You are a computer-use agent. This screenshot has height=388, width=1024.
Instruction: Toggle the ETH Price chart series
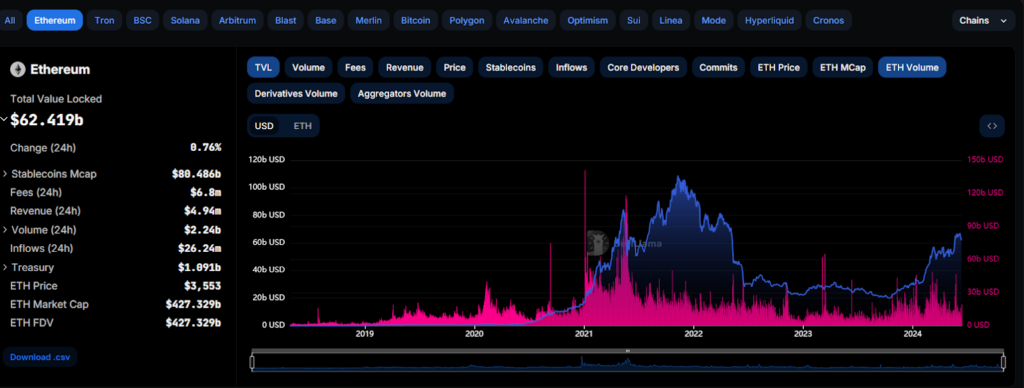(x=778, y=67)
